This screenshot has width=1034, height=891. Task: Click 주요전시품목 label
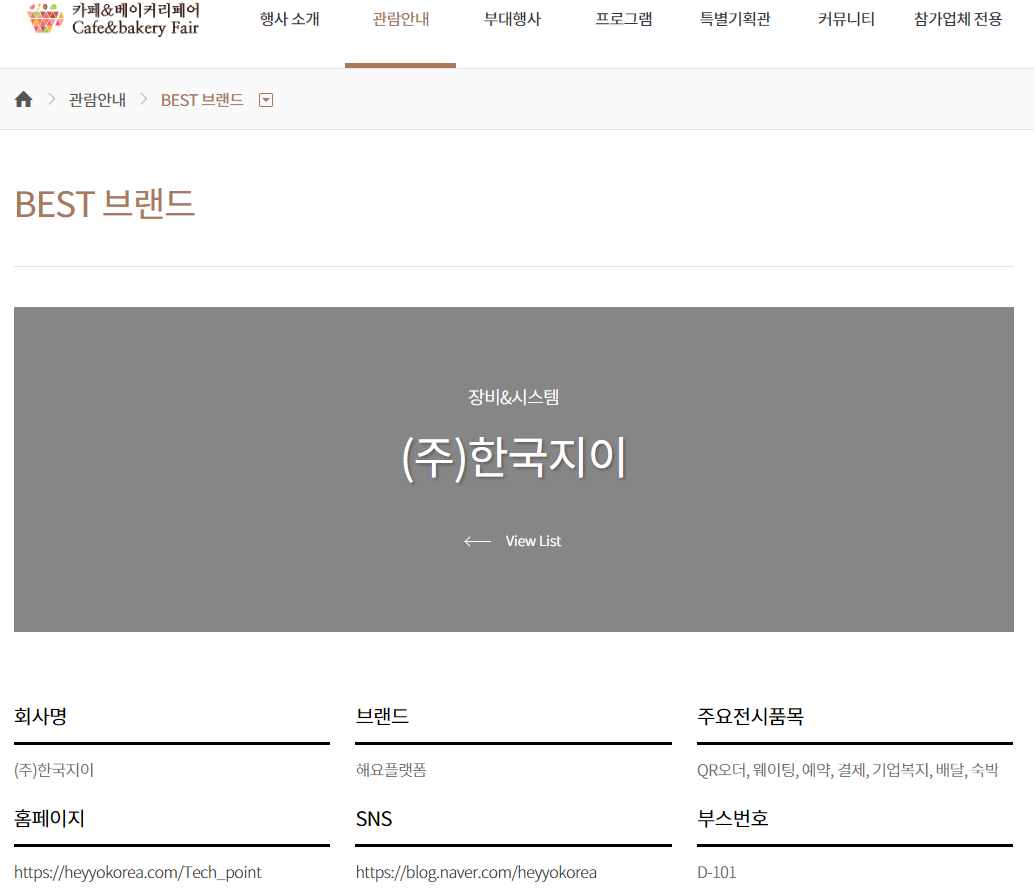750,716
